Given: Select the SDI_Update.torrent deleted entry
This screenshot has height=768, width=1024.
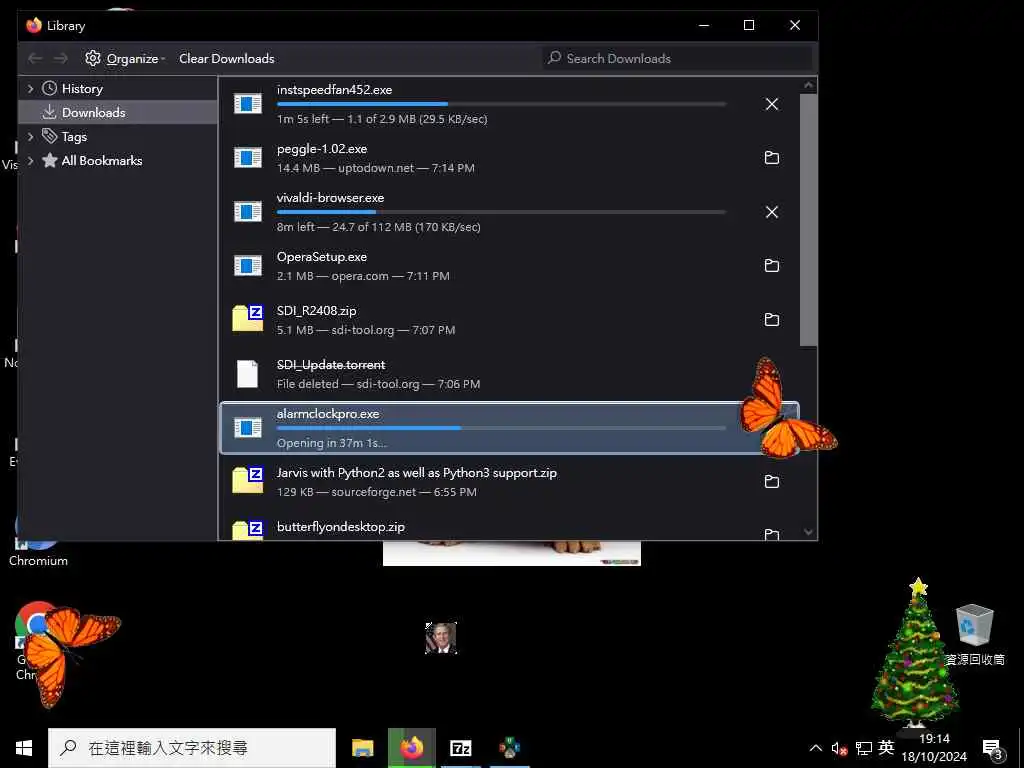Looking at the screenshot, I should [x=509, y=374].
